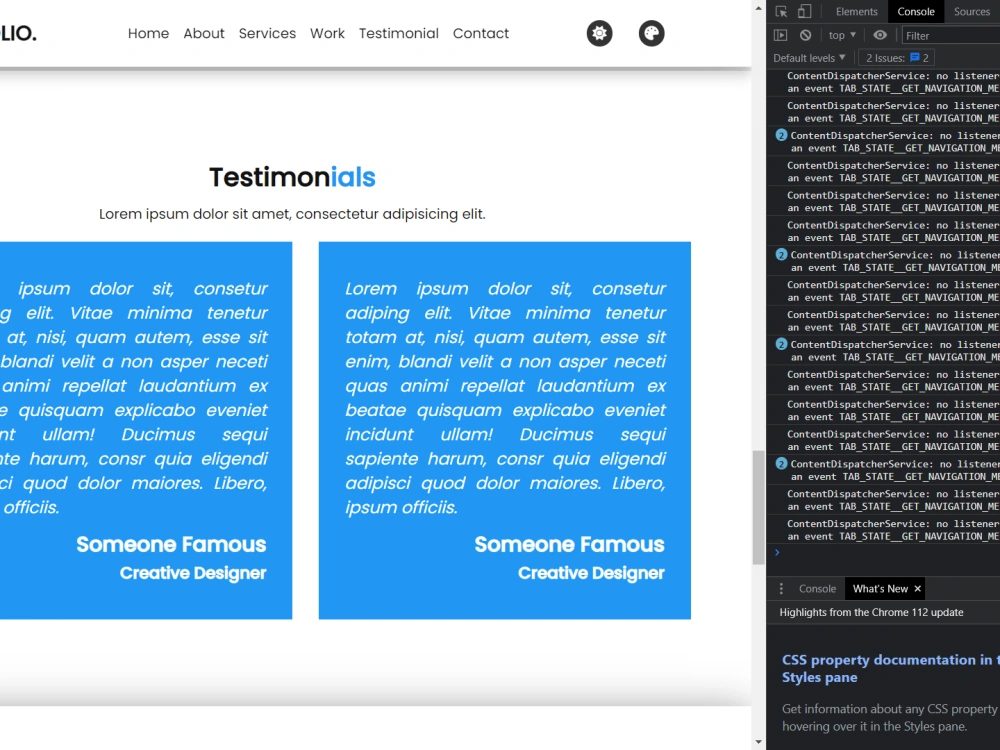This screenshot has width=1000, height=750.
Task: Select the inspect element picker icon
Action: (781, 11)
